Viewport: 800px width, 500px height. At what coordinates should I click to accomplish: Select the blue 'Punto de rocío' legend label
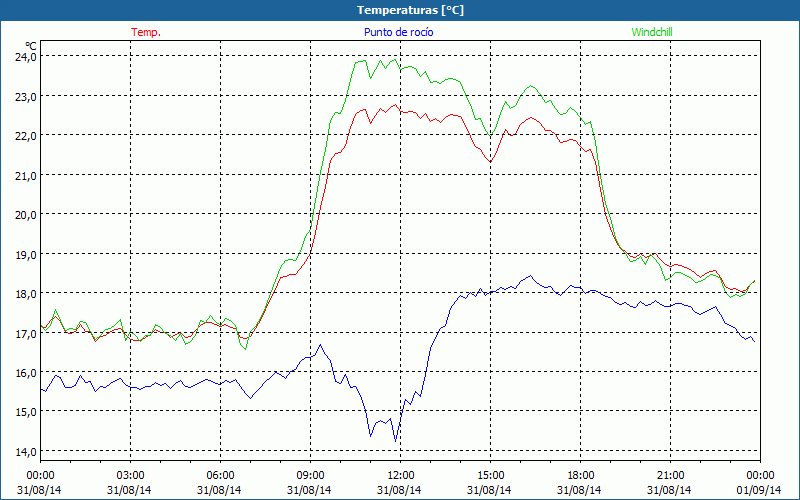click(x=398, y=32)
